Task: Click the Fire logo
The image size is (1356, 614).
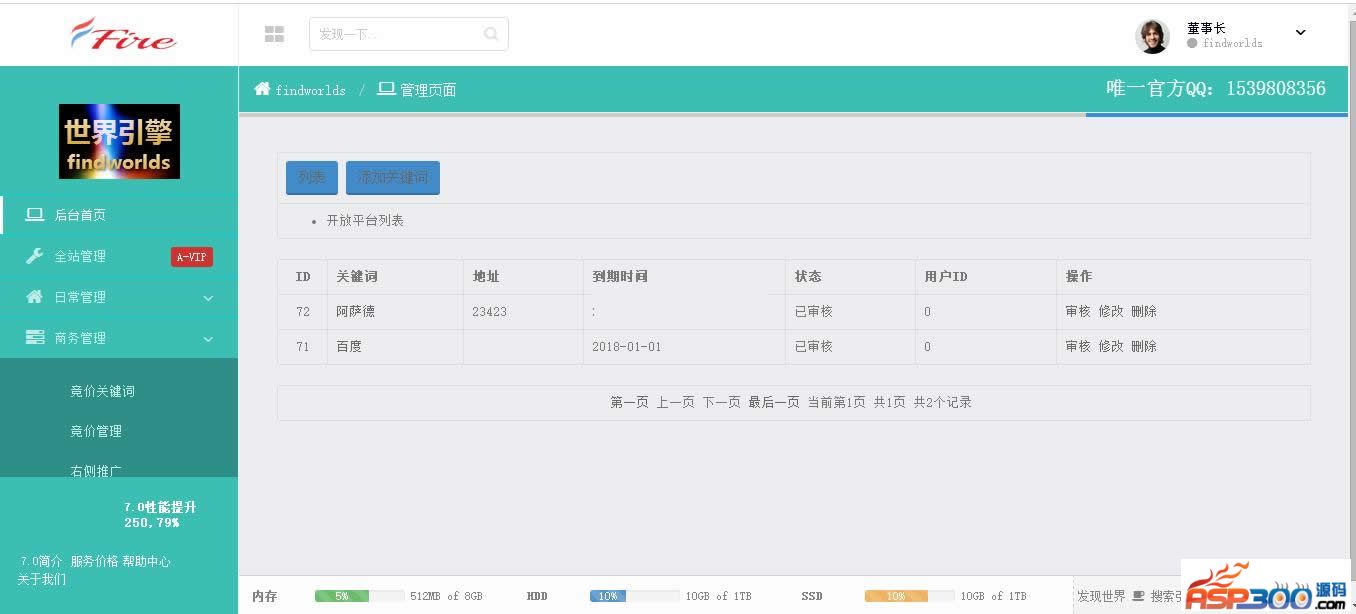Action: coord(122,34)
